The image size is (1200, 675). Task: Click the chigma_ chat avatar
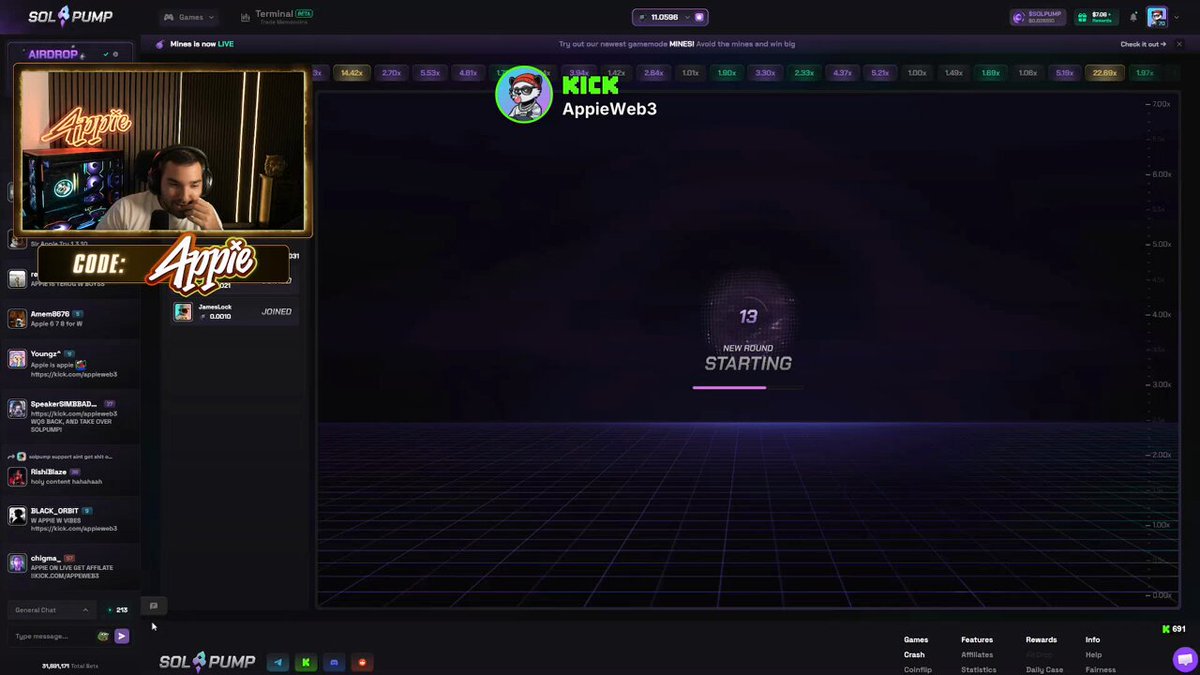point(17,563)
